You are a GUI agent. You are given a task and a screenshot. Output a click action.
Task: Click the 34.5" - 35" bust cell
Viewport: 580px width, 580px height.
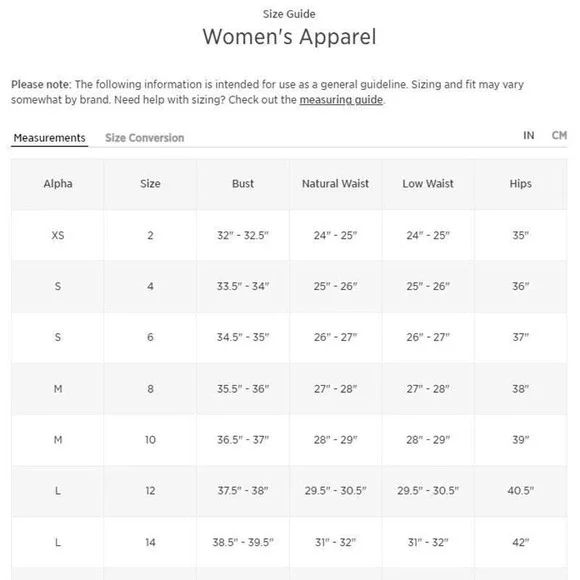(x=243, y=337)
